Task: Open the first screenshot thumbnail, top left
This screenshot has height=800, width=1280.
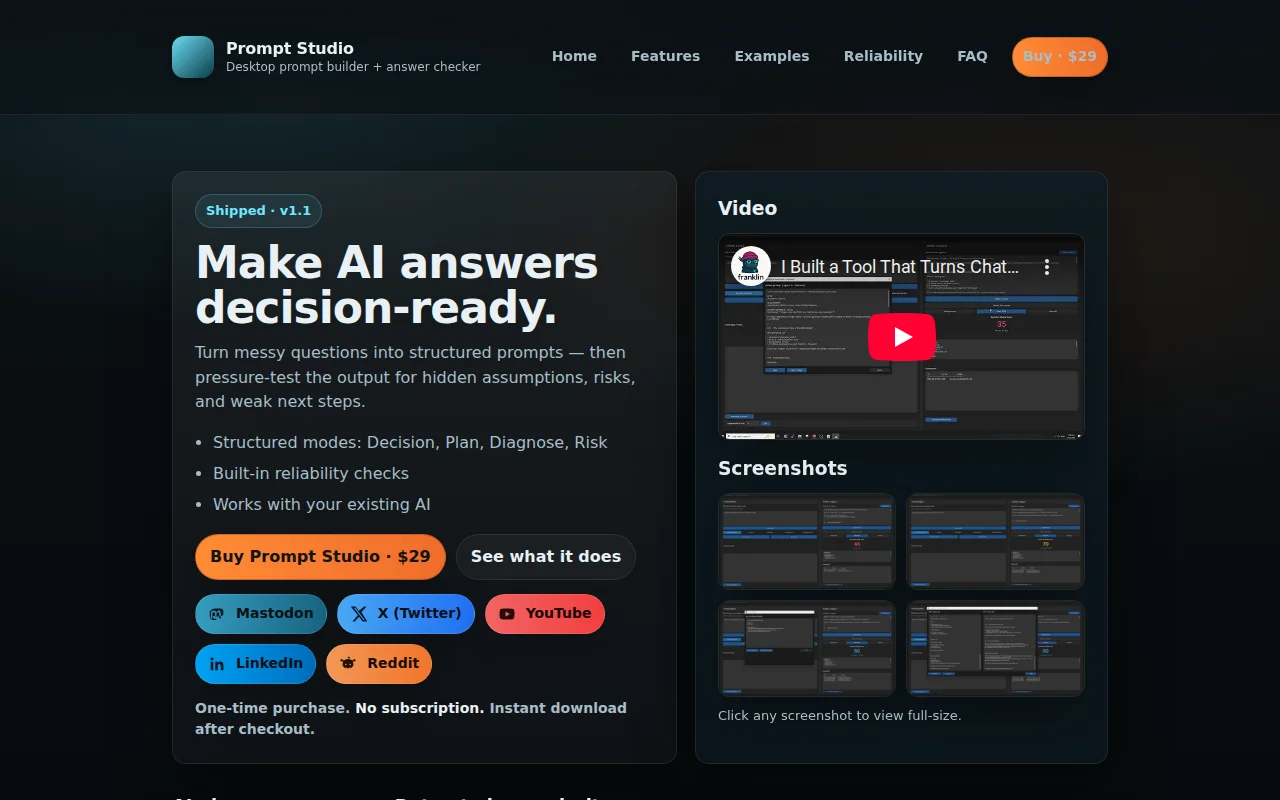Action: tap(807, 541)
